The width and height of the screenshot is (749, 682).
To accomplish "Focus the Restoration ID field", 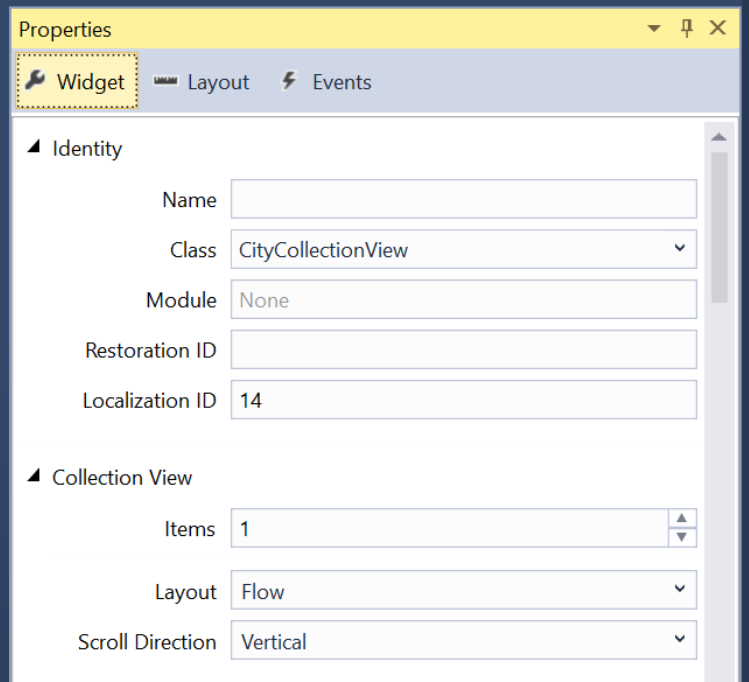I will pos(463,350).
